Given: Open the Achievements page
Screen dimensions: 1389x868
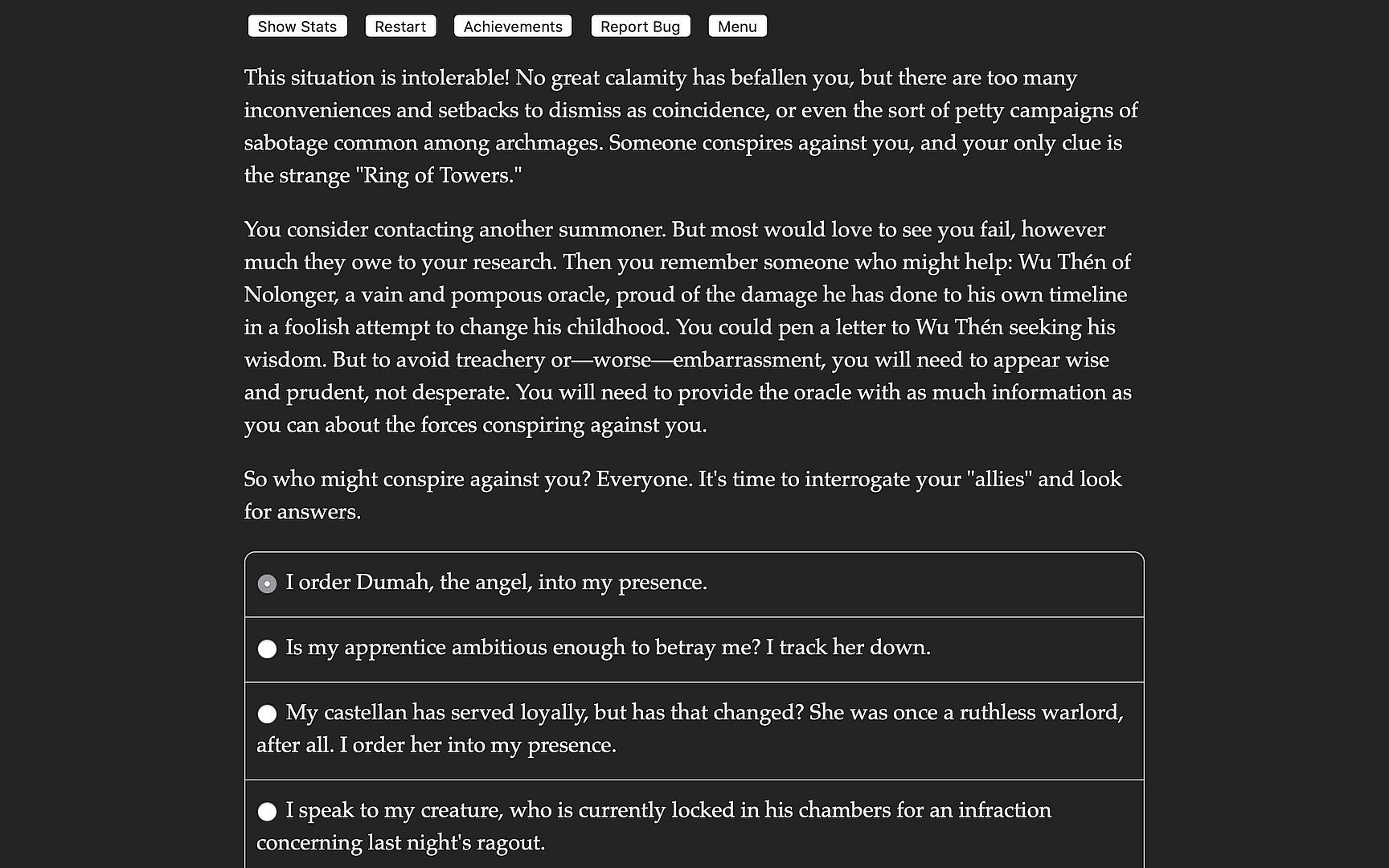Looking at the screenshot, I should click(x=512, y=27).
